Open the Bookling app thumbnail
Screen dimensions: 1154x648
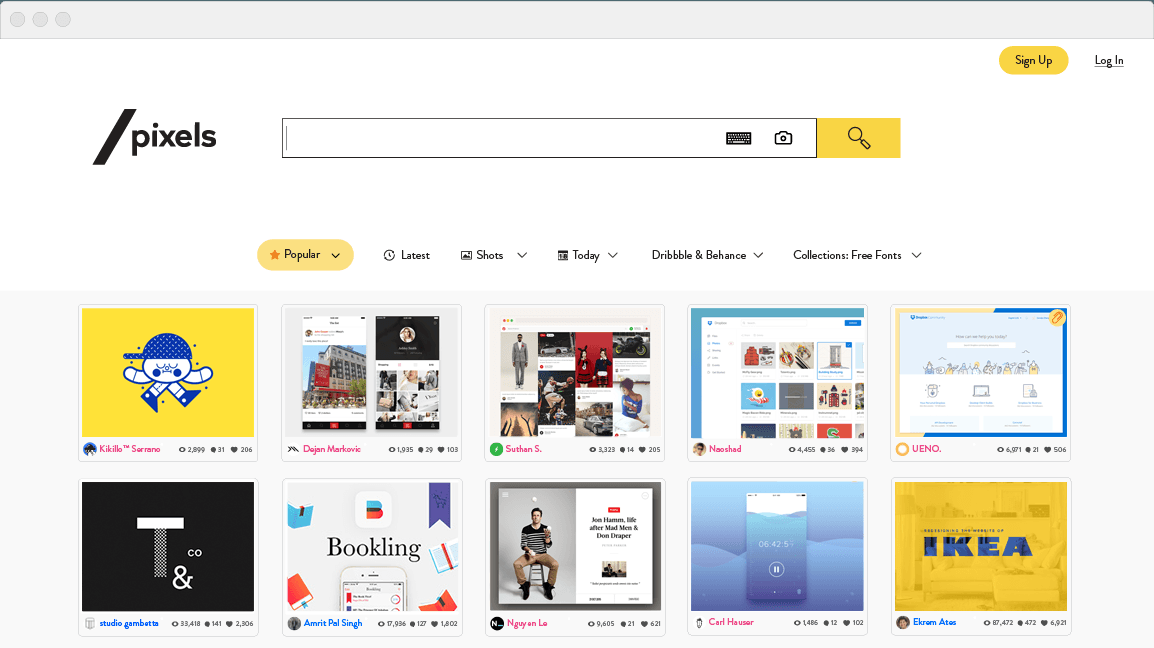(372, 546)
